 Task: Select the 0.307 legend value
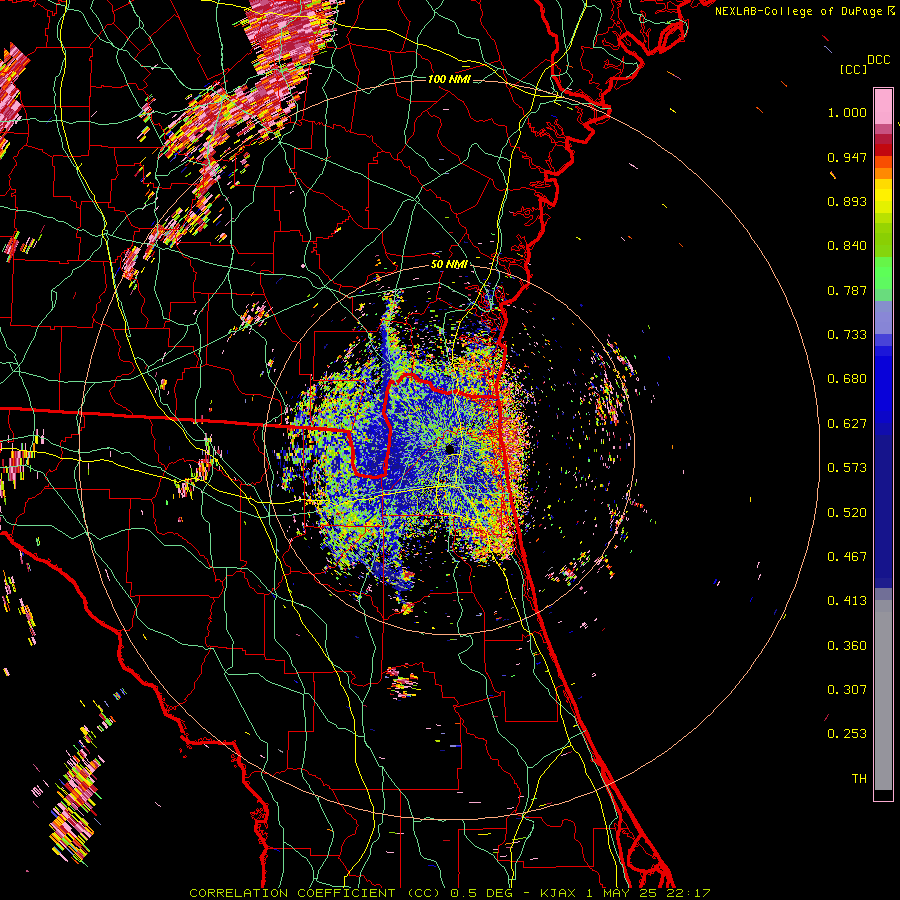tap(847, 689)
